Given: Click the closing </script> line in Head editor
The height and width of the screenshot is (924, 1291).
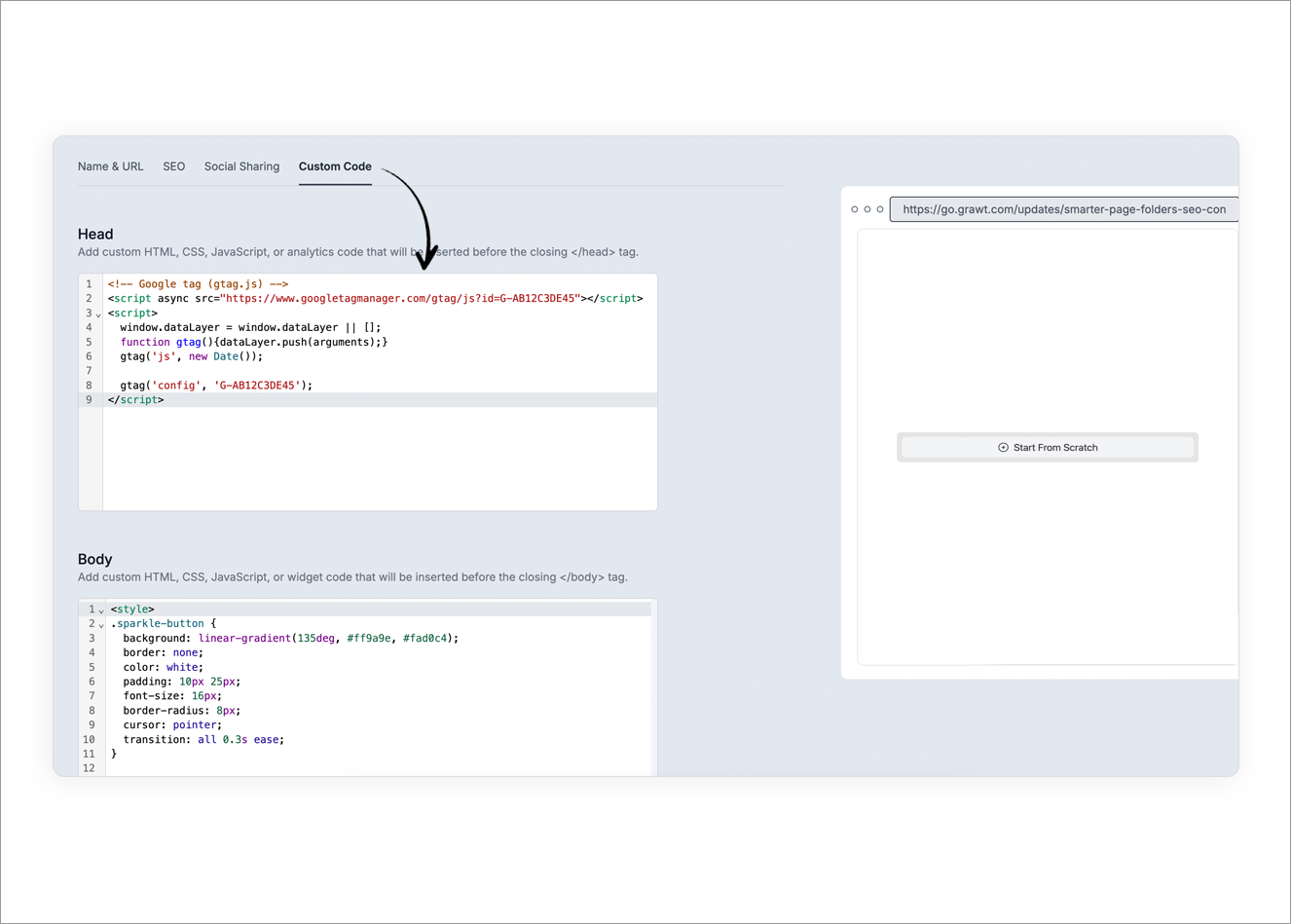Looking at the screenshot, I should [x=136, y=400].
